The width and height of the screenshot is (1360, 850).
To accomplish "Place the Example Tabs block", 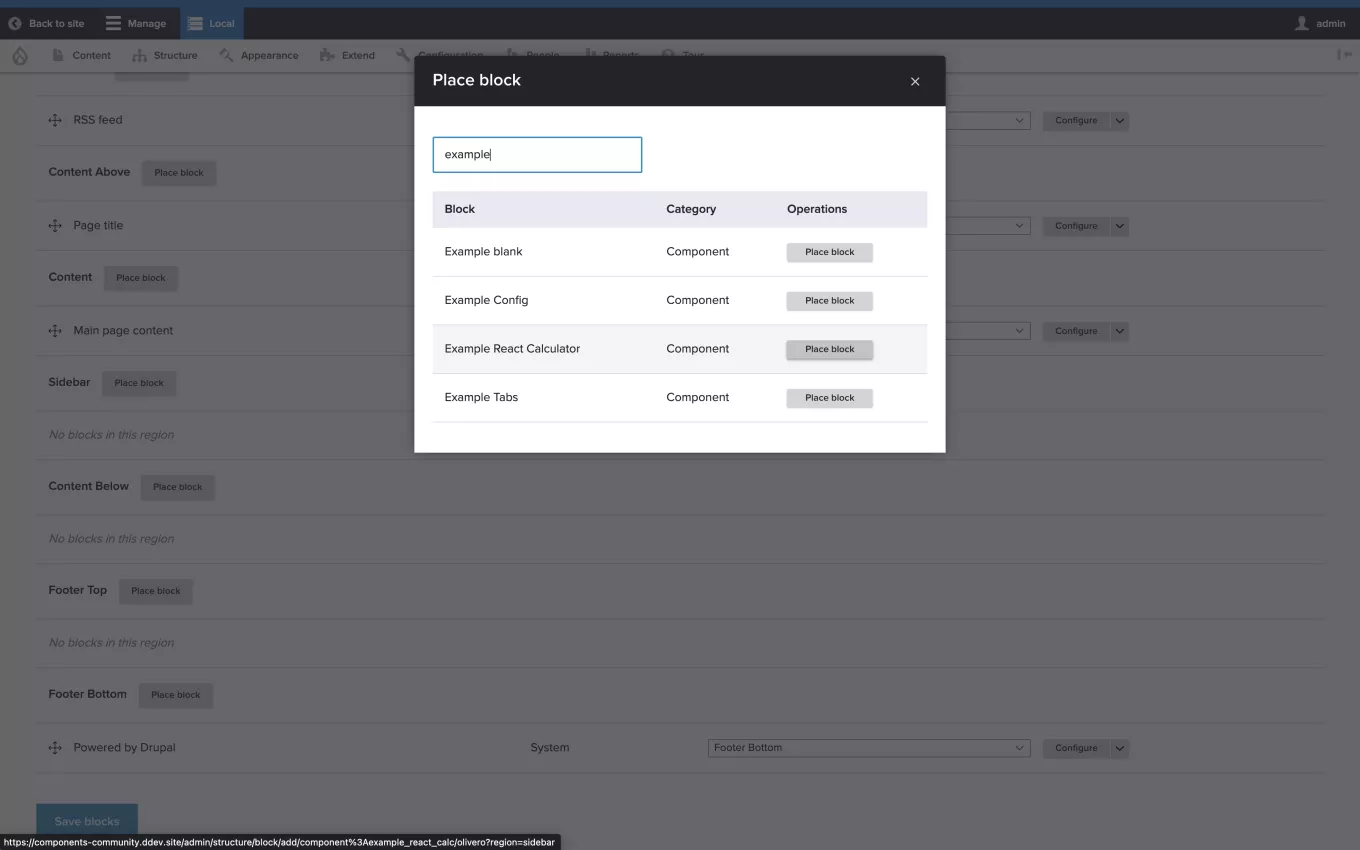I will [829, 398].
